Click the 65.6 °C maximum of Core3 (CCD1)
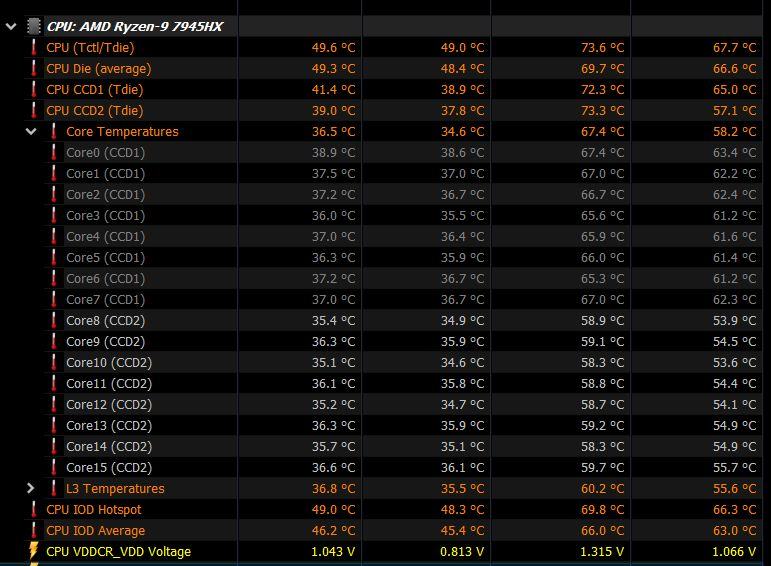 602,215
